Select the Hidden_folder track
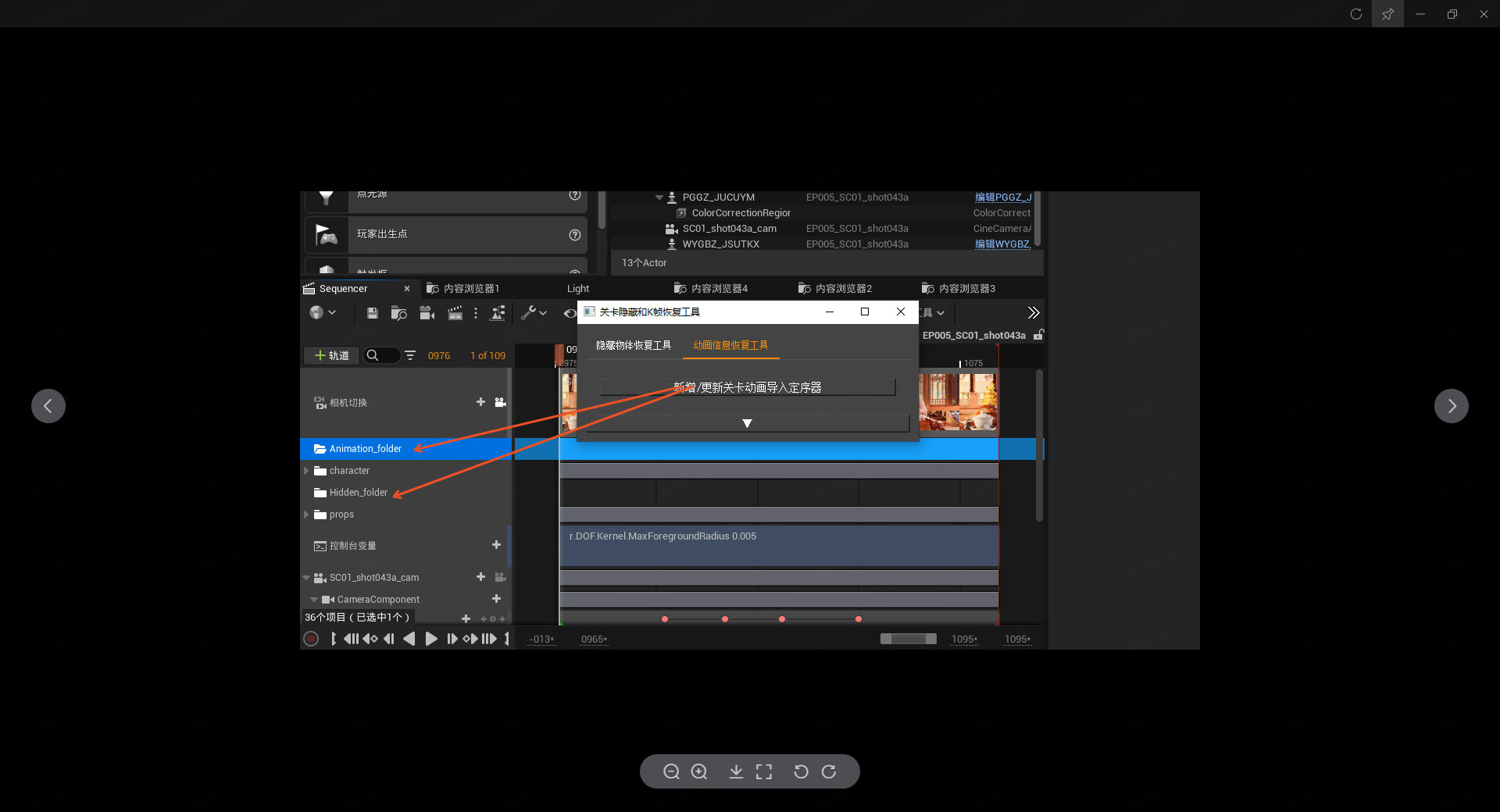The image size is (1500, 812). pyautogui.click(x=358, y=493)
